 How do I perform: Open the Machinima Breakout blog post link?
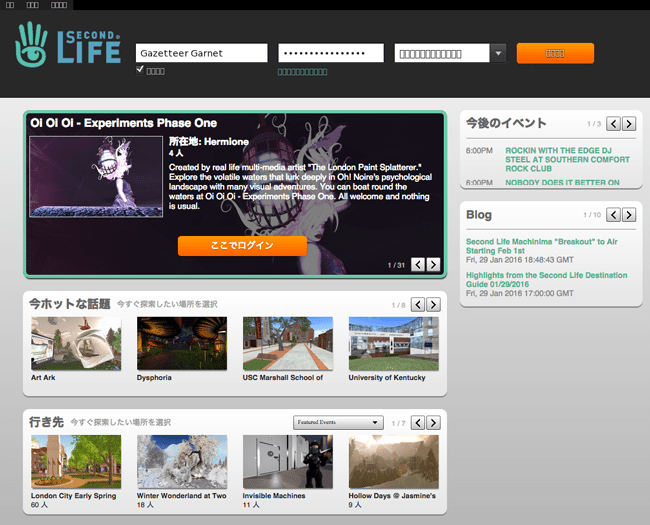point(541,246)
